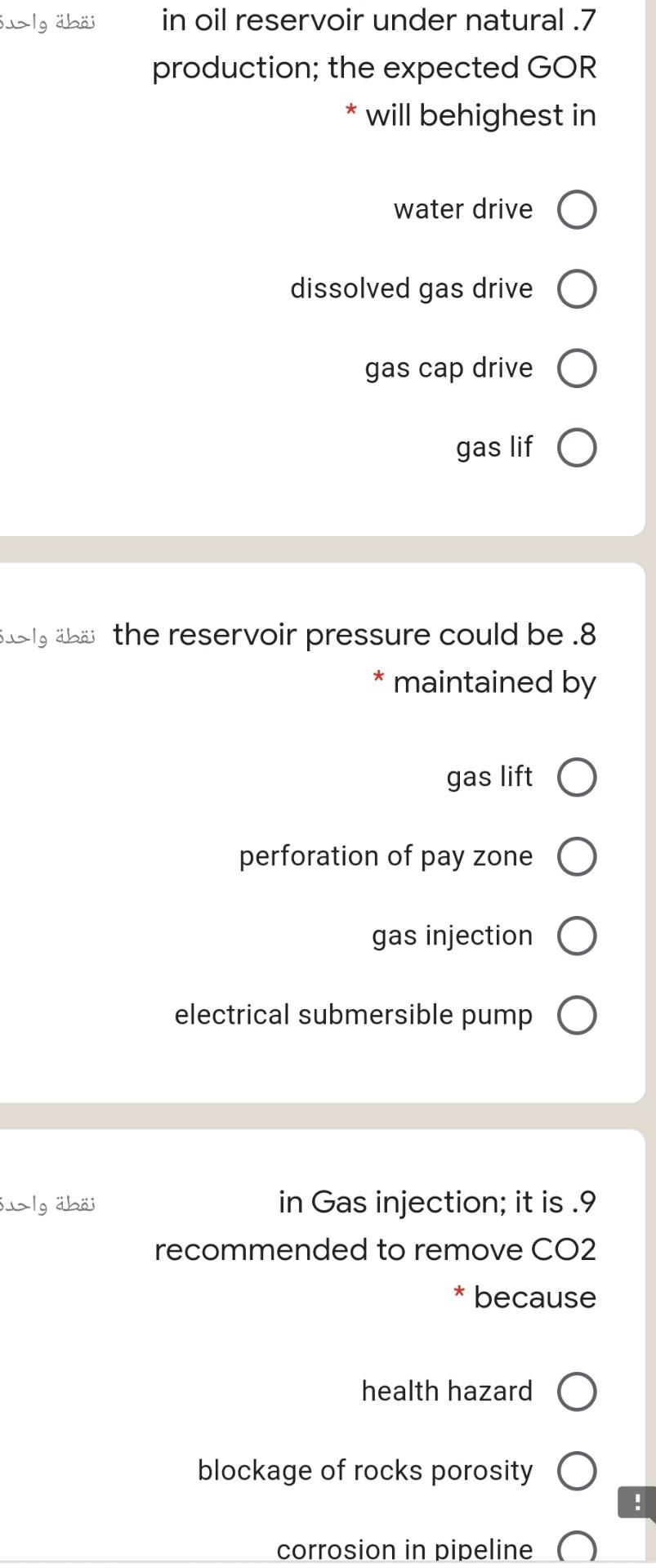Choose perforation of pay zone answer

click(x=576, y=856)
